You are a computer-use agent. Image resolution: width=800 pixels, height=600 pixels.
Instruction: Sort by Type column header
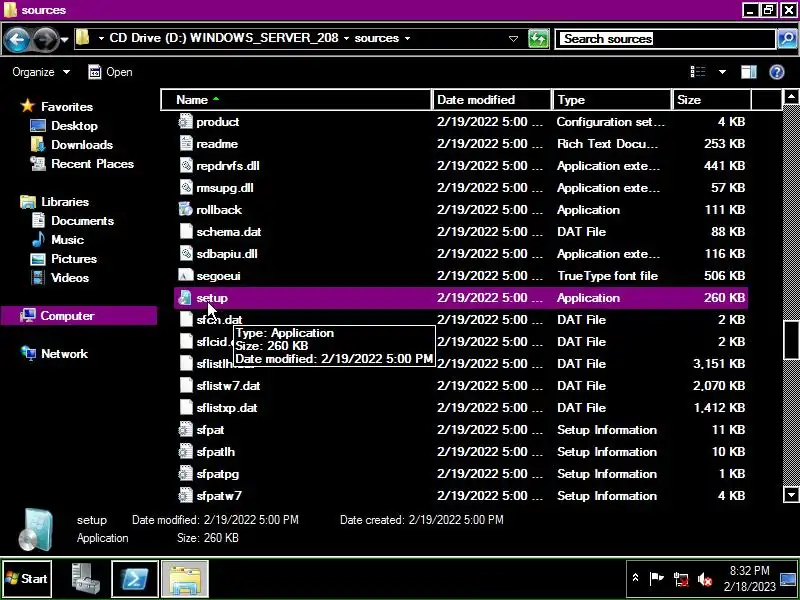tap(612, 99)
